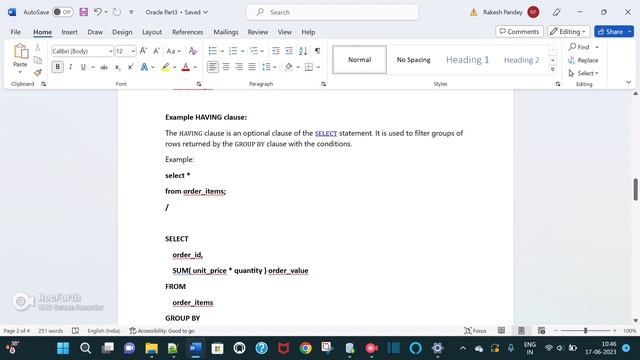Click the Increase Indent icon
Viewport: 640px width, 360px height.
click(289, 51)
